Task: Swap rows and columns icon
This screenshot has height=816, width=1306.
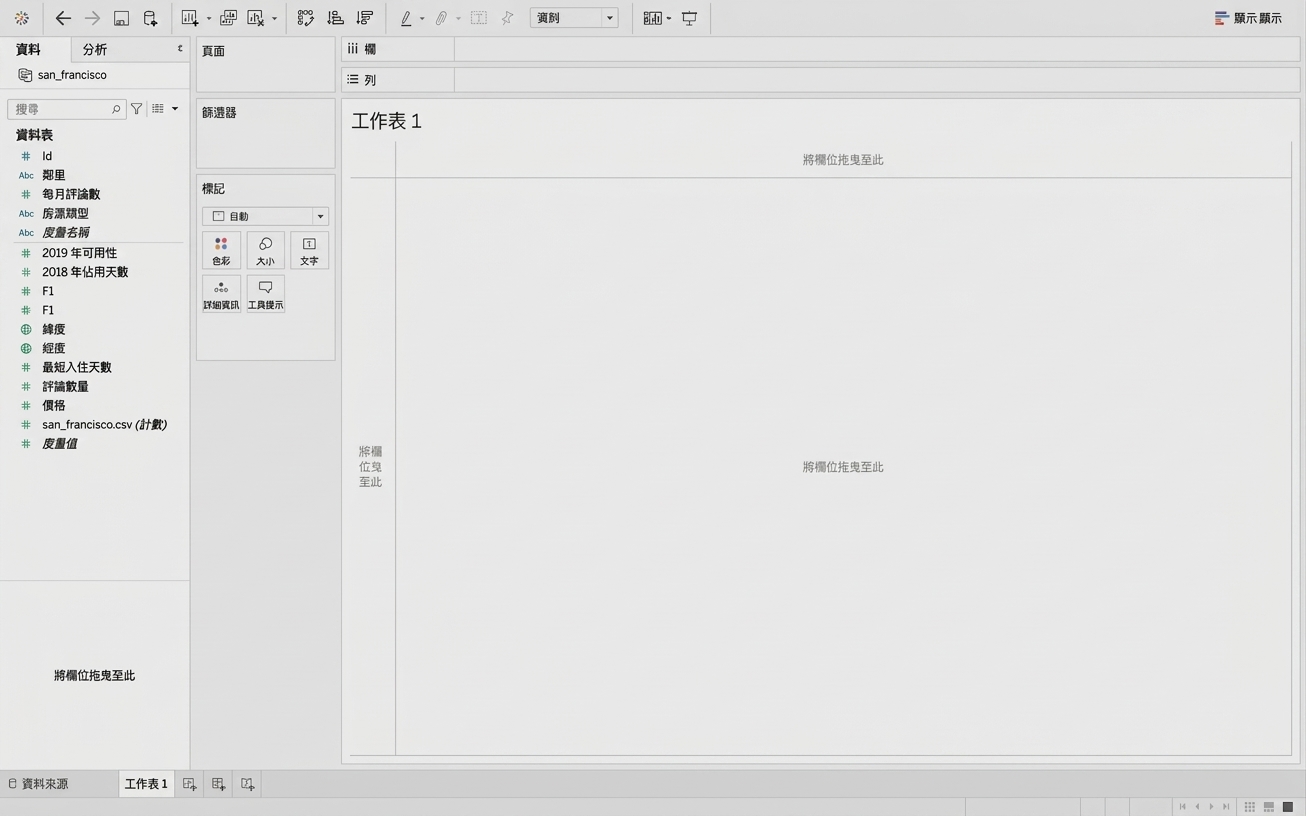Action: 306,18
